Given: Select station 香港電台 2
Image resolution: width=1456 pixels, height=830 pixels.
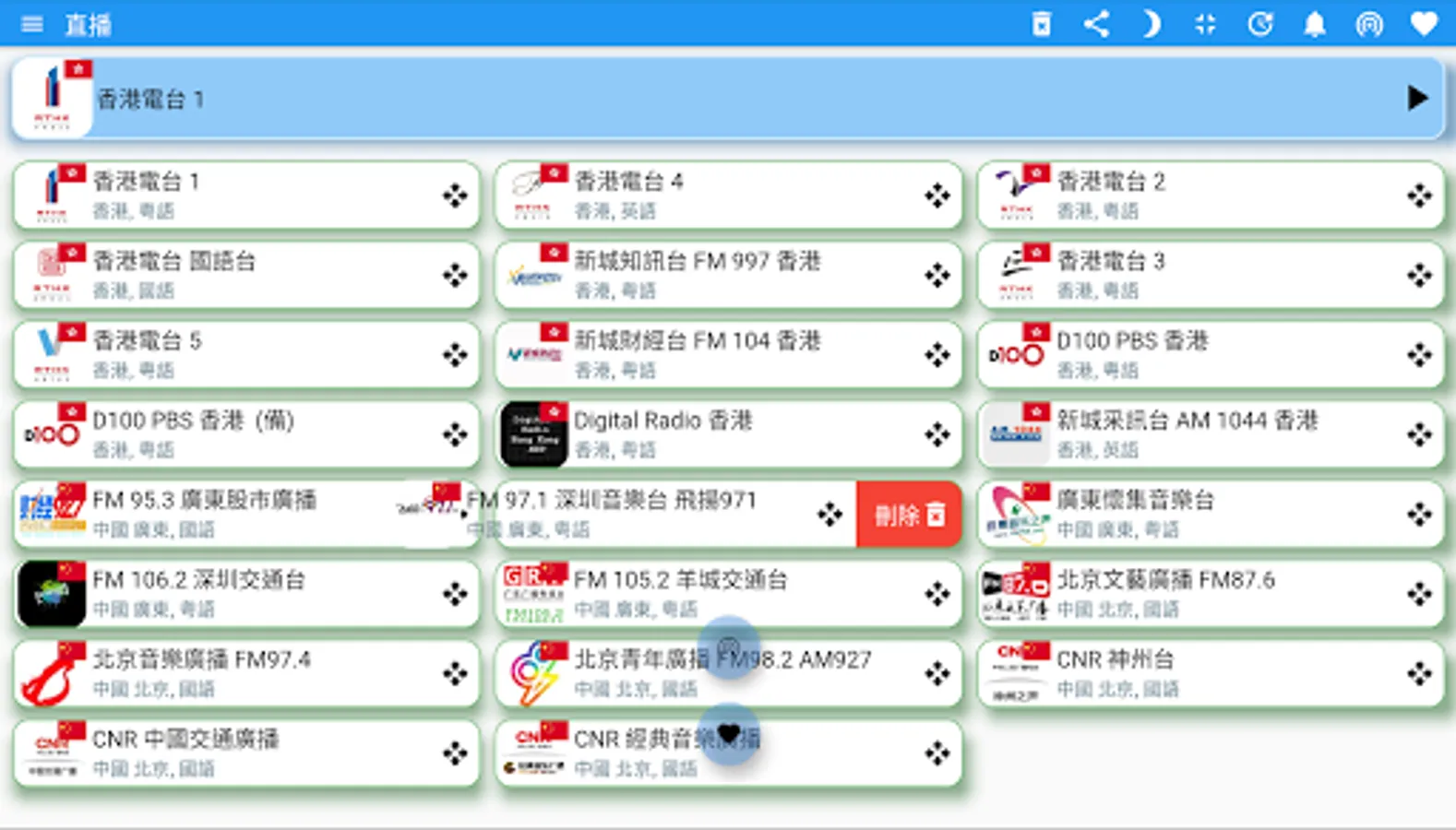Looking at the screenshot, I should (x=1211, y=196).
